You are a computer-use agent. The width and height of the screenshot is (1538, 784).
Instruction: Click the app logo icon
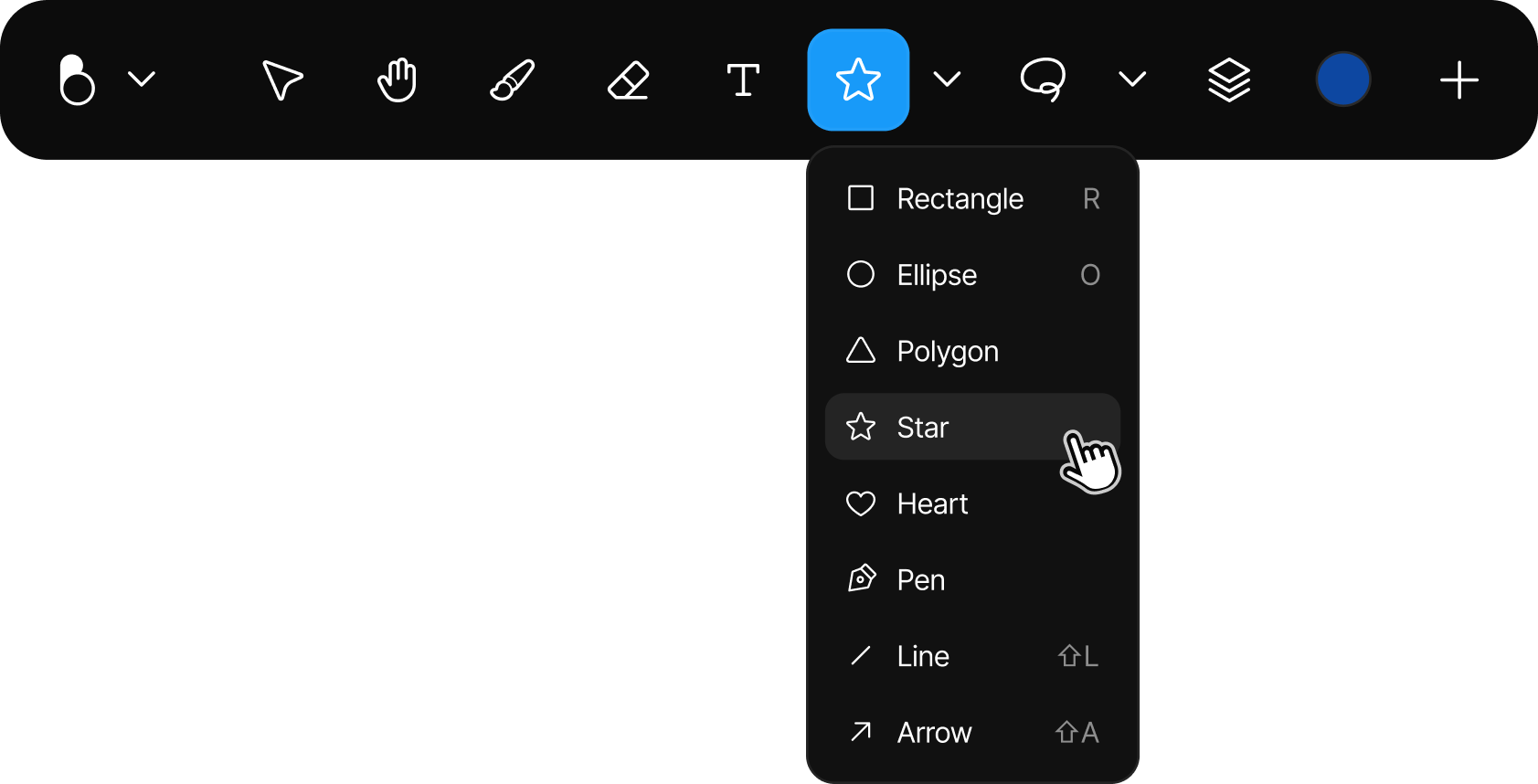pos(77,79)
